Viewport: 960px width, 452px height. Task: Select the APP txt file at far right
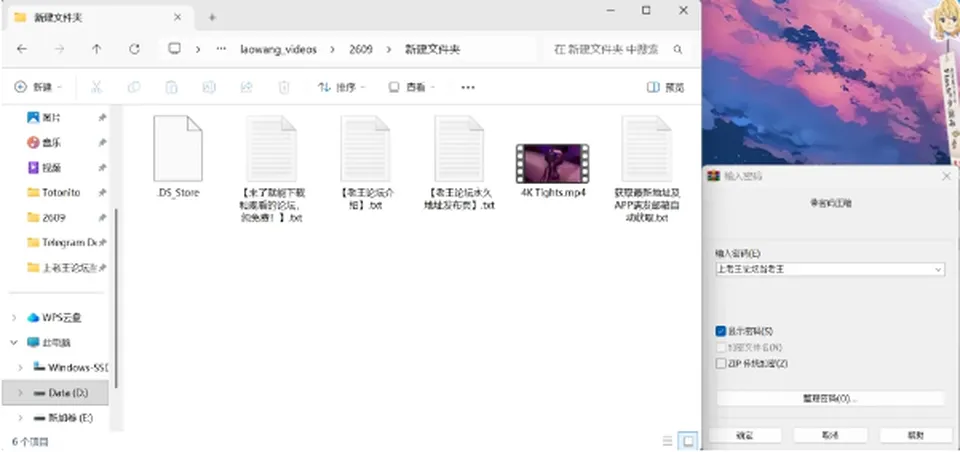(x=647, y=168)
